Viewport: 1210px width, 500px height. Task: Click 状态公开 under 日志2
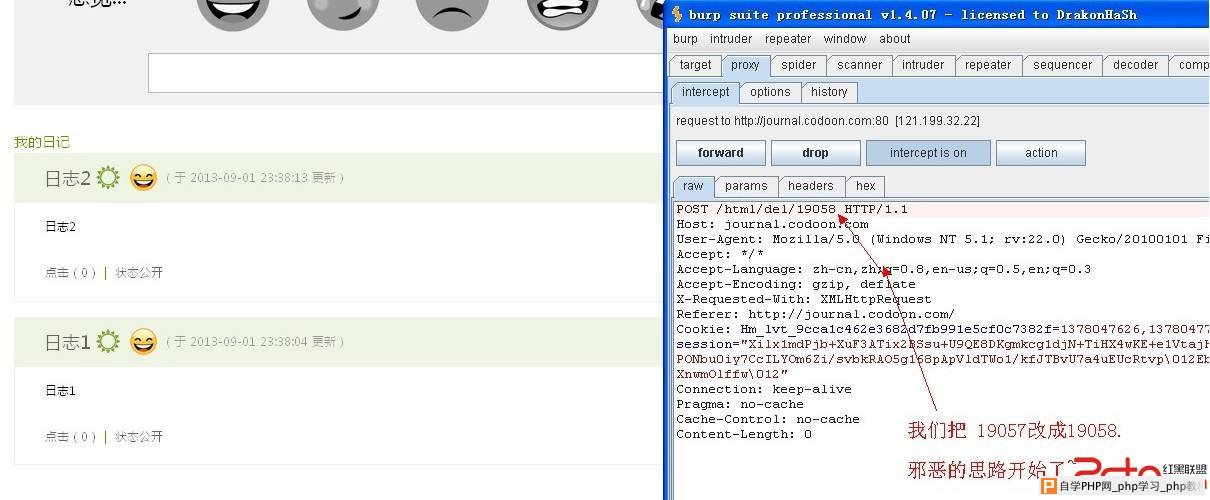(138, 272)
